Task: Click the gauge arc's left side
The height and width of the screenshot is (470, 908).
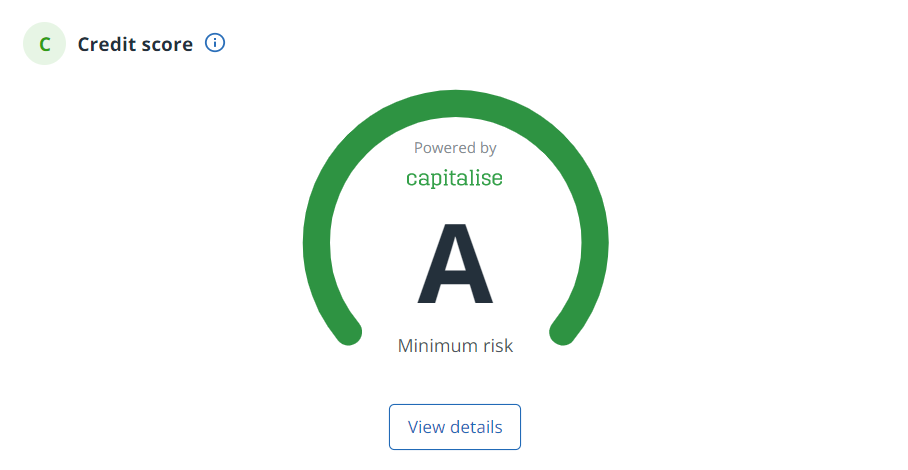Action: [x=317, y=243]
